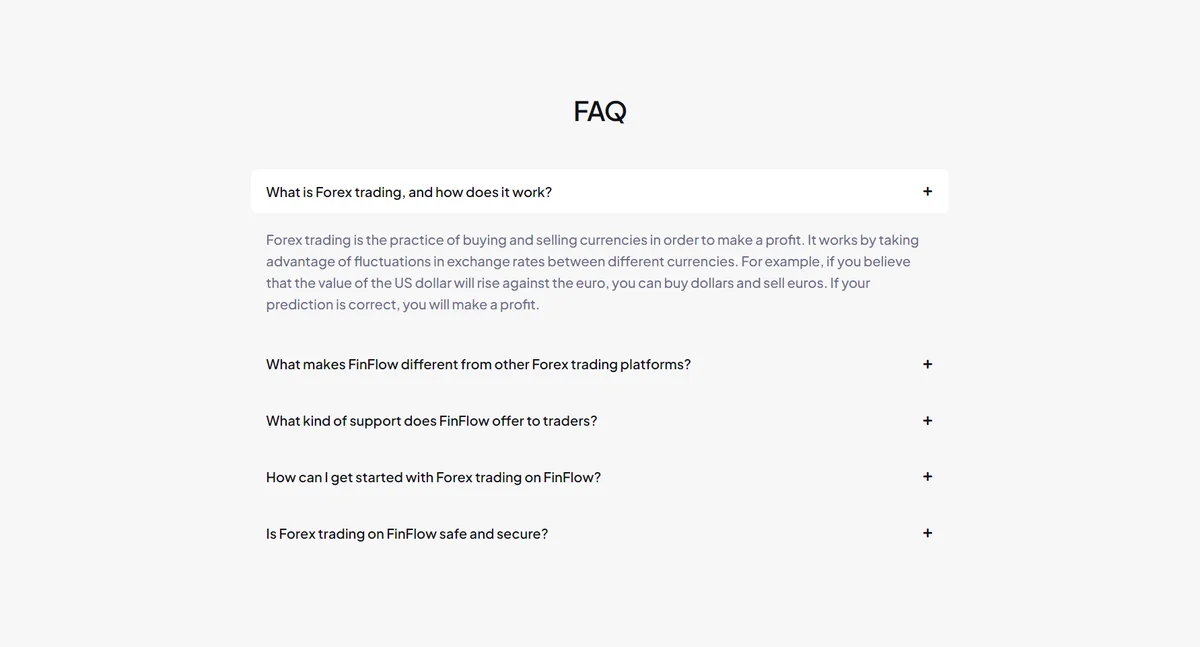
Task: Click 'It works by taking' phrase in answer
Action: [863, 240]
